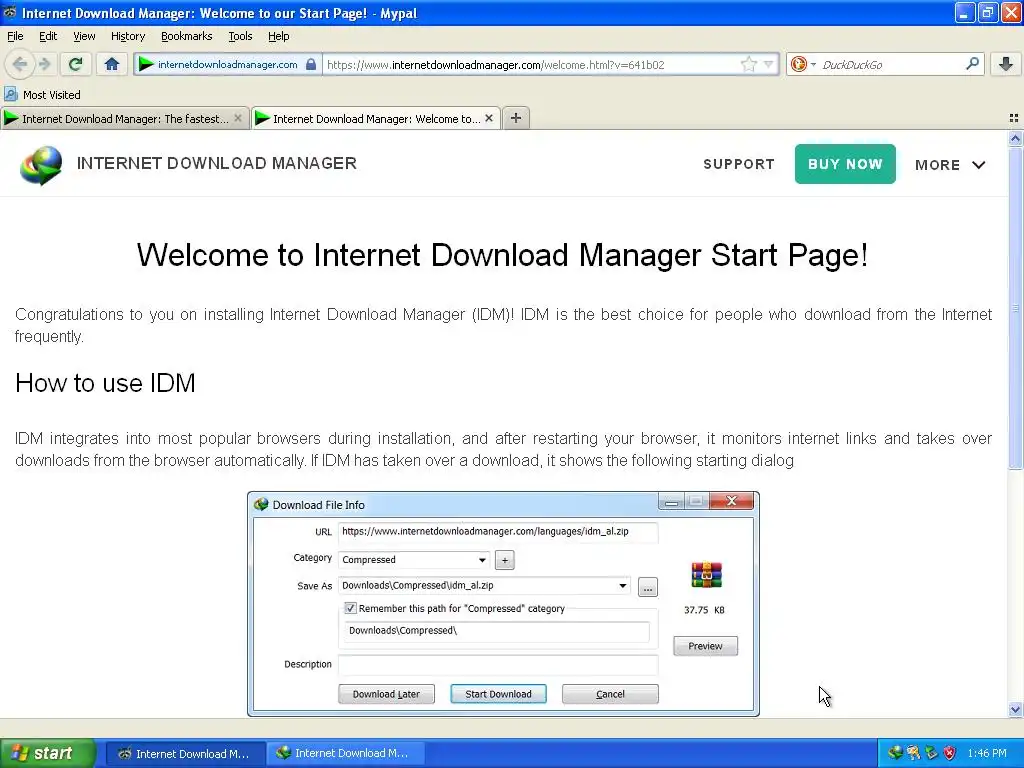This screenshot has width=1024, height=768.
Task: Go back with the browser back arrow
Action: [x=20, y=64]
